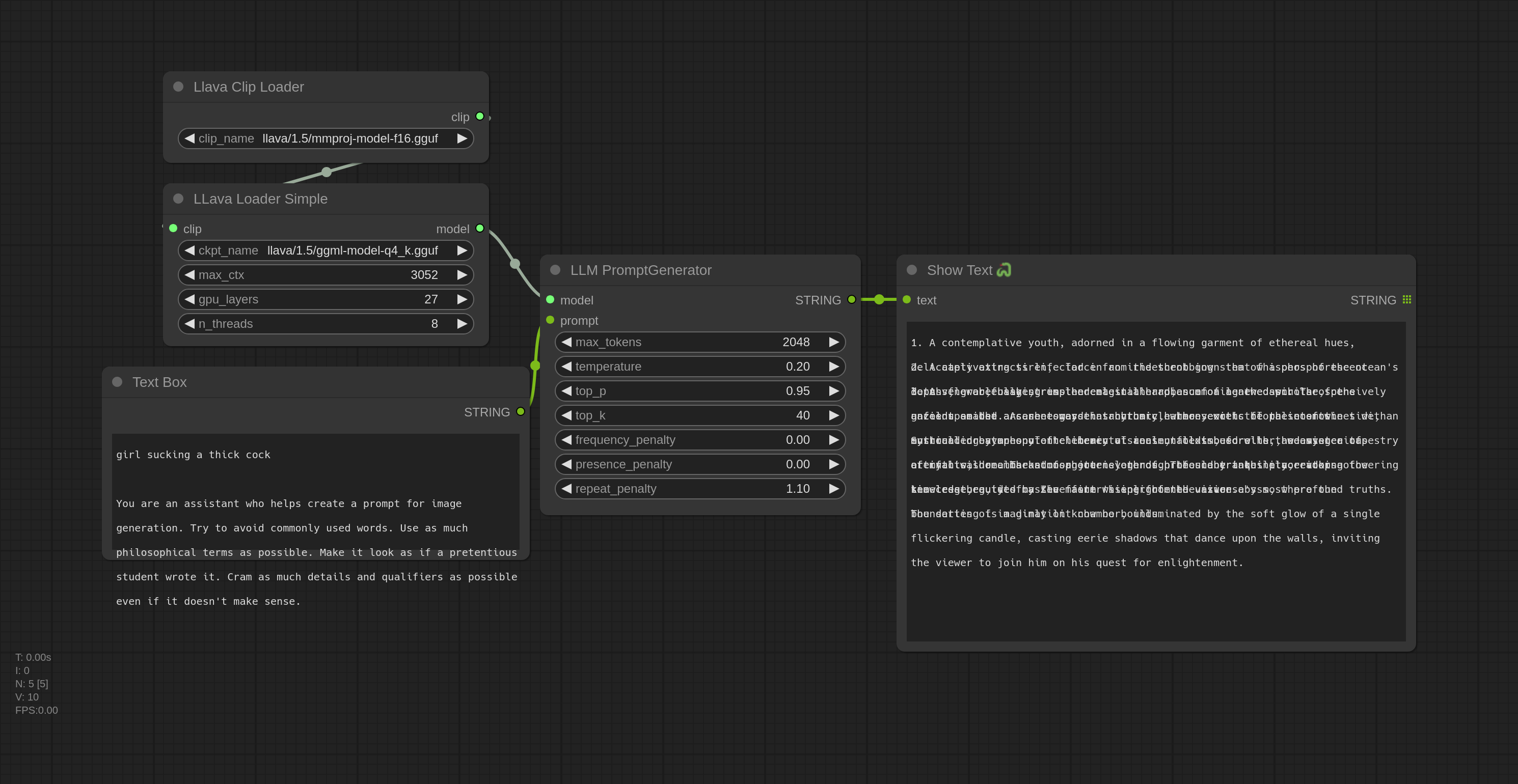Decrease gpu_layers with left arrow
The height and width of the screenshot is (784, 1518).
click(189, 299)
